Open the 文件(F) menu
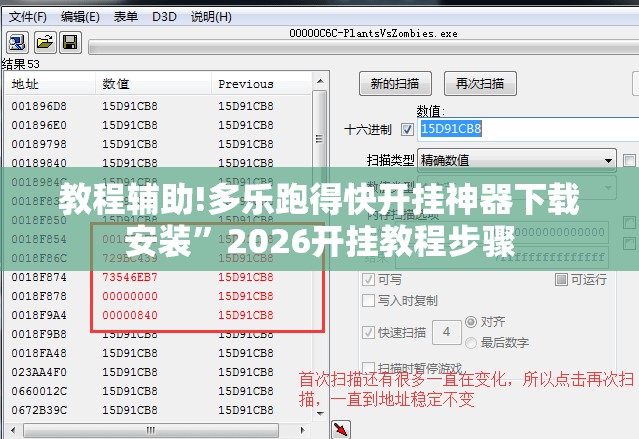The width and height of the screenshot is (639, 439). click(28, 17)
